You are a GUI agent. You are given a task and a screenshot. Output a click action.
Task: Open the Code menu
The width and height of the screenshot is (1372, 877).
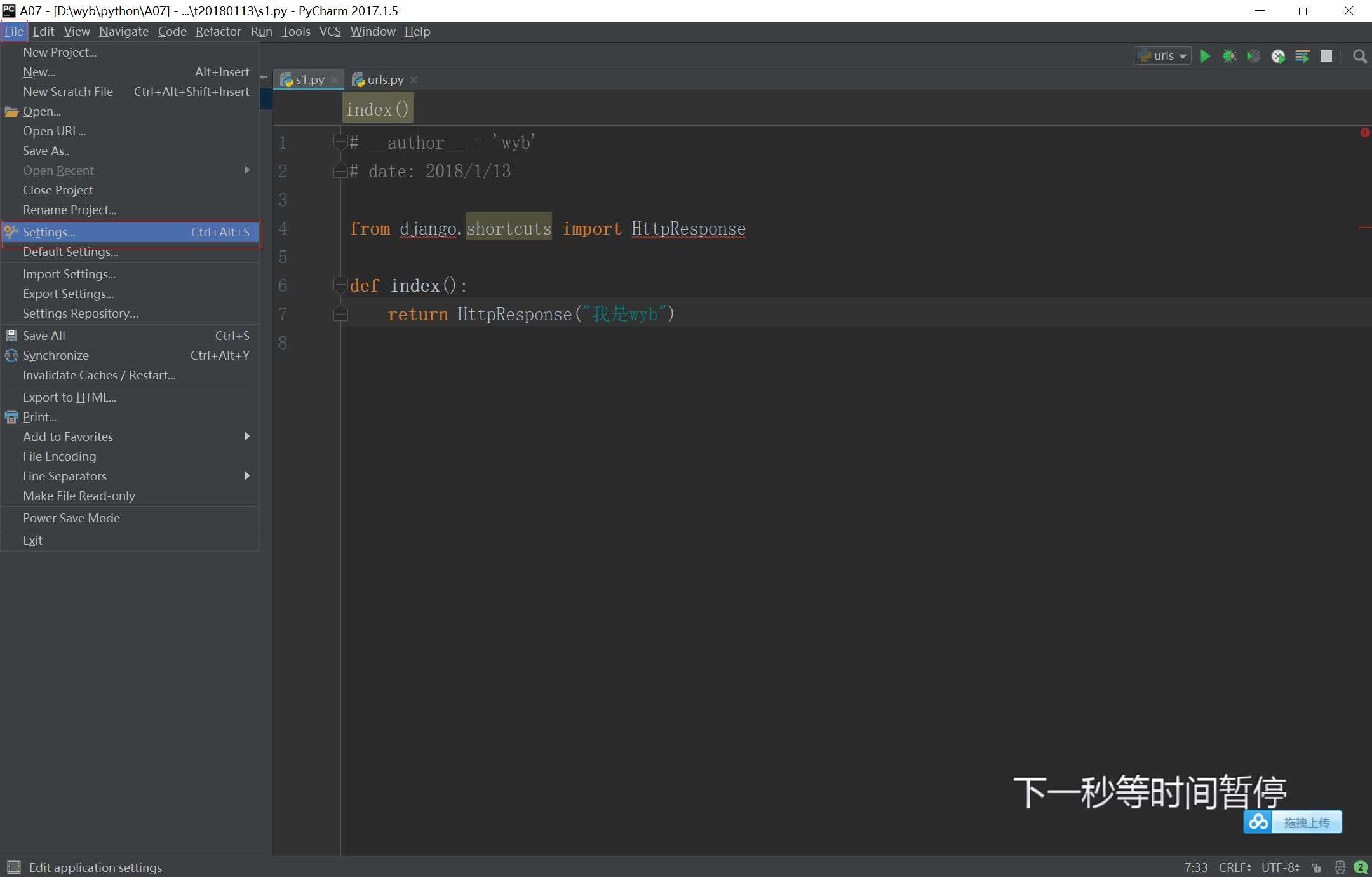[172, 31]
